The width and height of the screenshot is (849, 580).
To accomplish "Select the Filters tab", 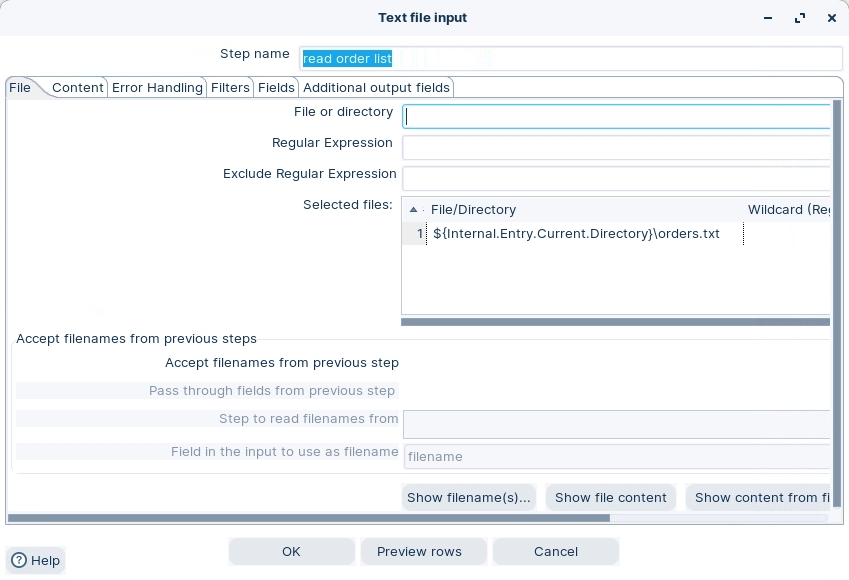I will tap(230, 88).
